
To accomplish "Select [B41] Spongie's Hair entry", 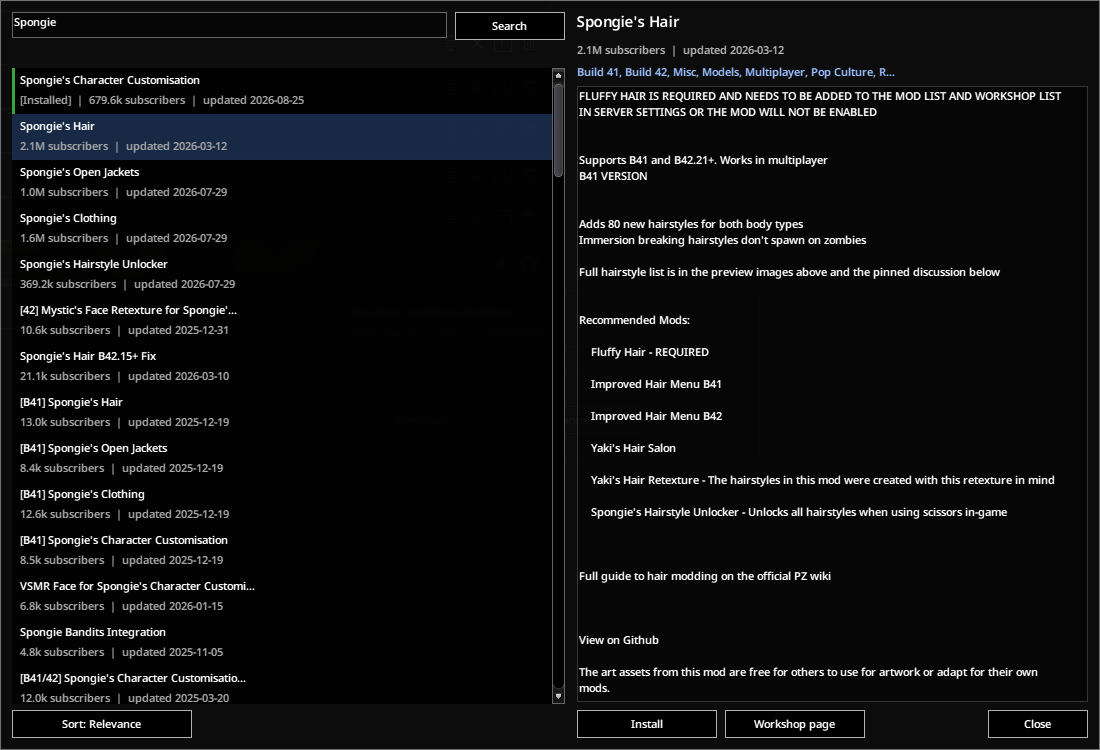I will point(282,413).
